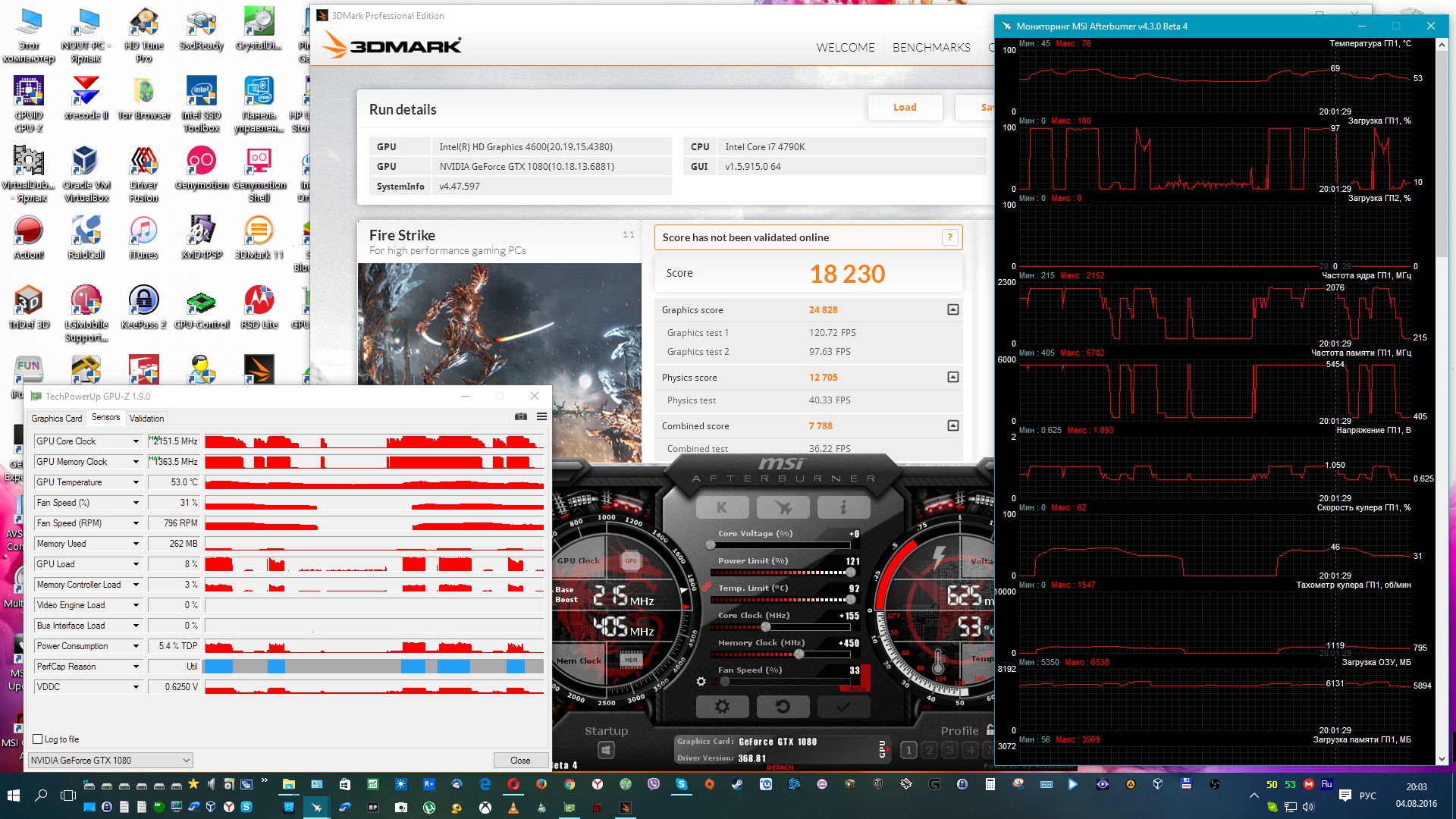
Task: Collapse the Graphics score section
Action: [x=952, y=309]
